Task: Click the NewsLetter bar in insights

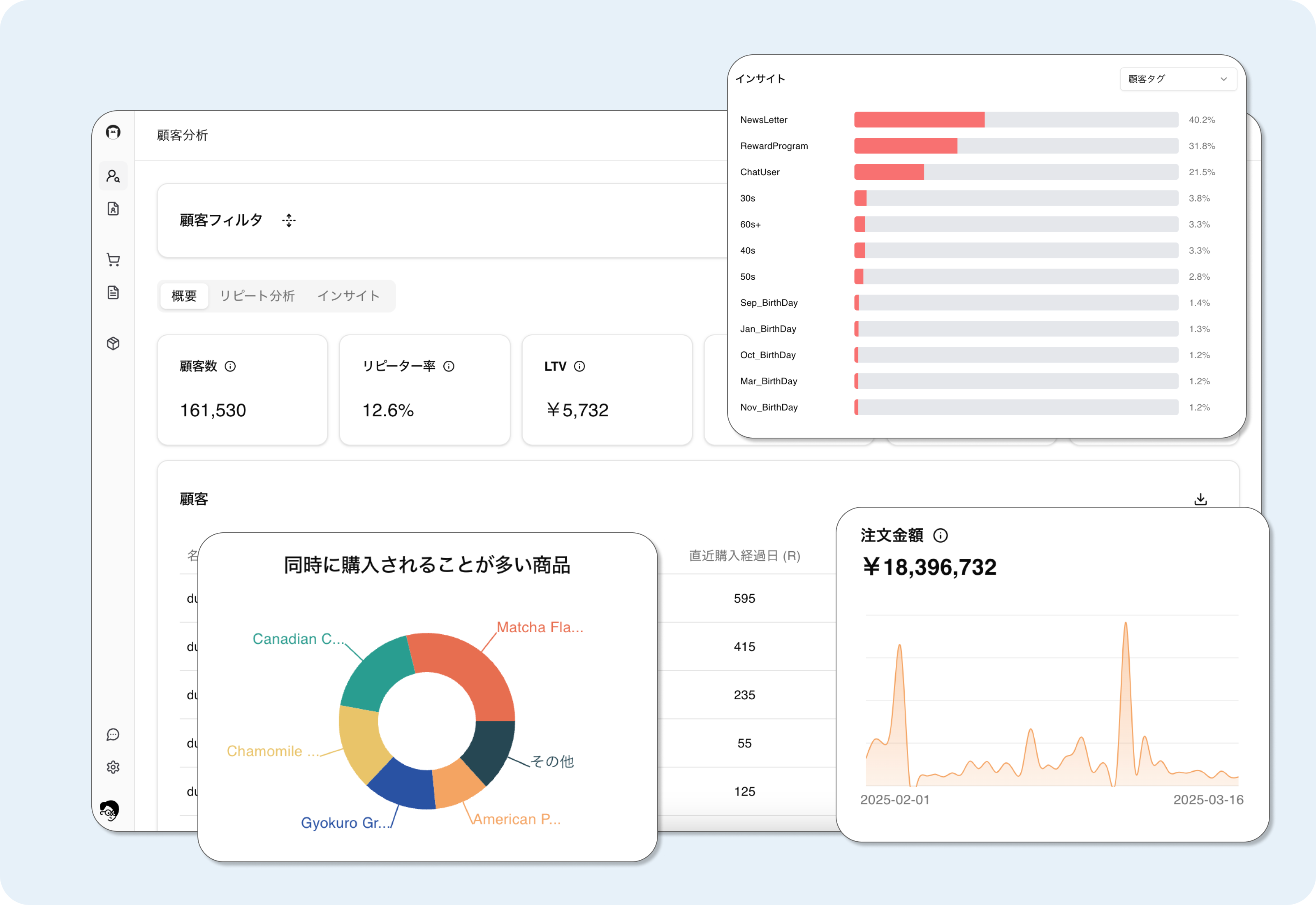Action: point(919,120)
